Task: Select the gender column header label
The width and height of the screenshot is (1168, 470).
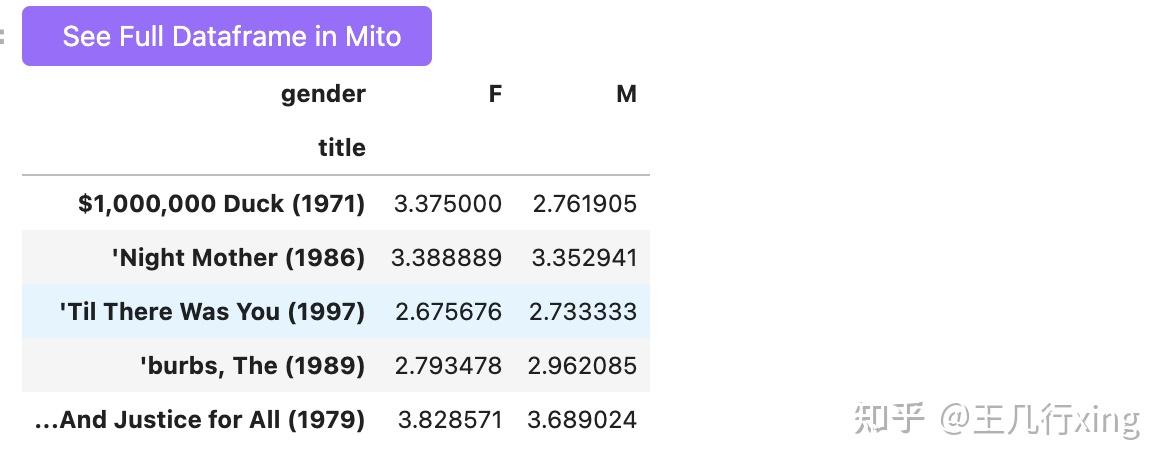Action: tap(323, 94)
